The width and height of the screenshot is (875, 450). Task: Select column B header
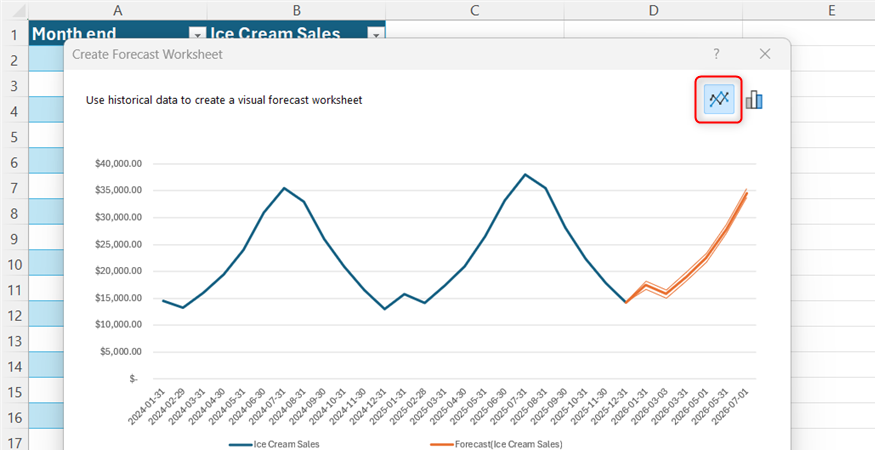pos(296,10)
